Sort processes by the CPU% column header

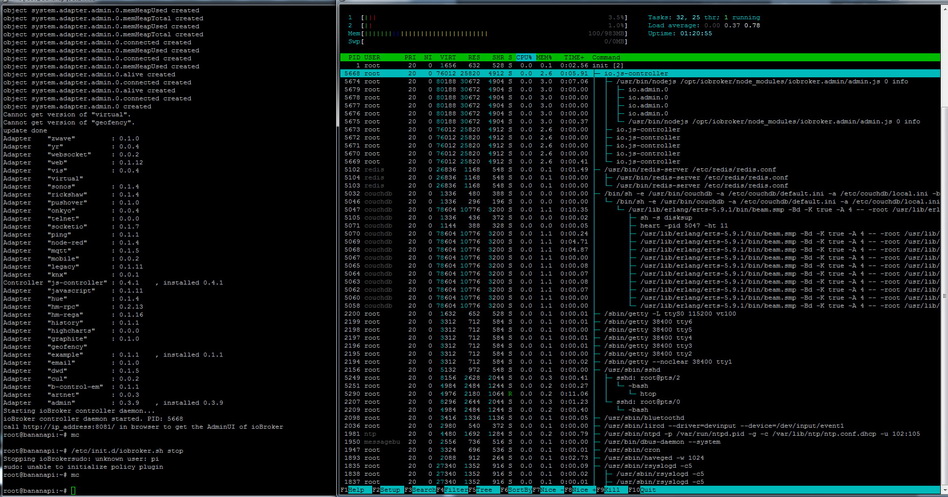pos(525,57)
